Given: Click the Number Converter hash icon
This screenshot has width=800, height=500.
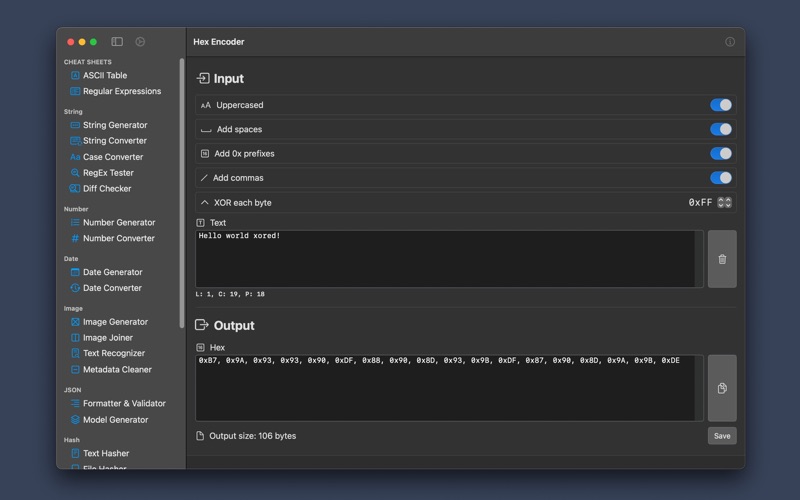Looking at the screenshot, I should tap(75, 238).
